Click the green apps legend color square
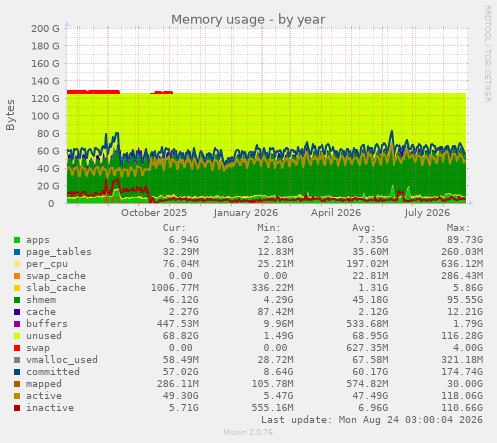The image size is (497, 443). pyautogui.click(x=17, y=240)
